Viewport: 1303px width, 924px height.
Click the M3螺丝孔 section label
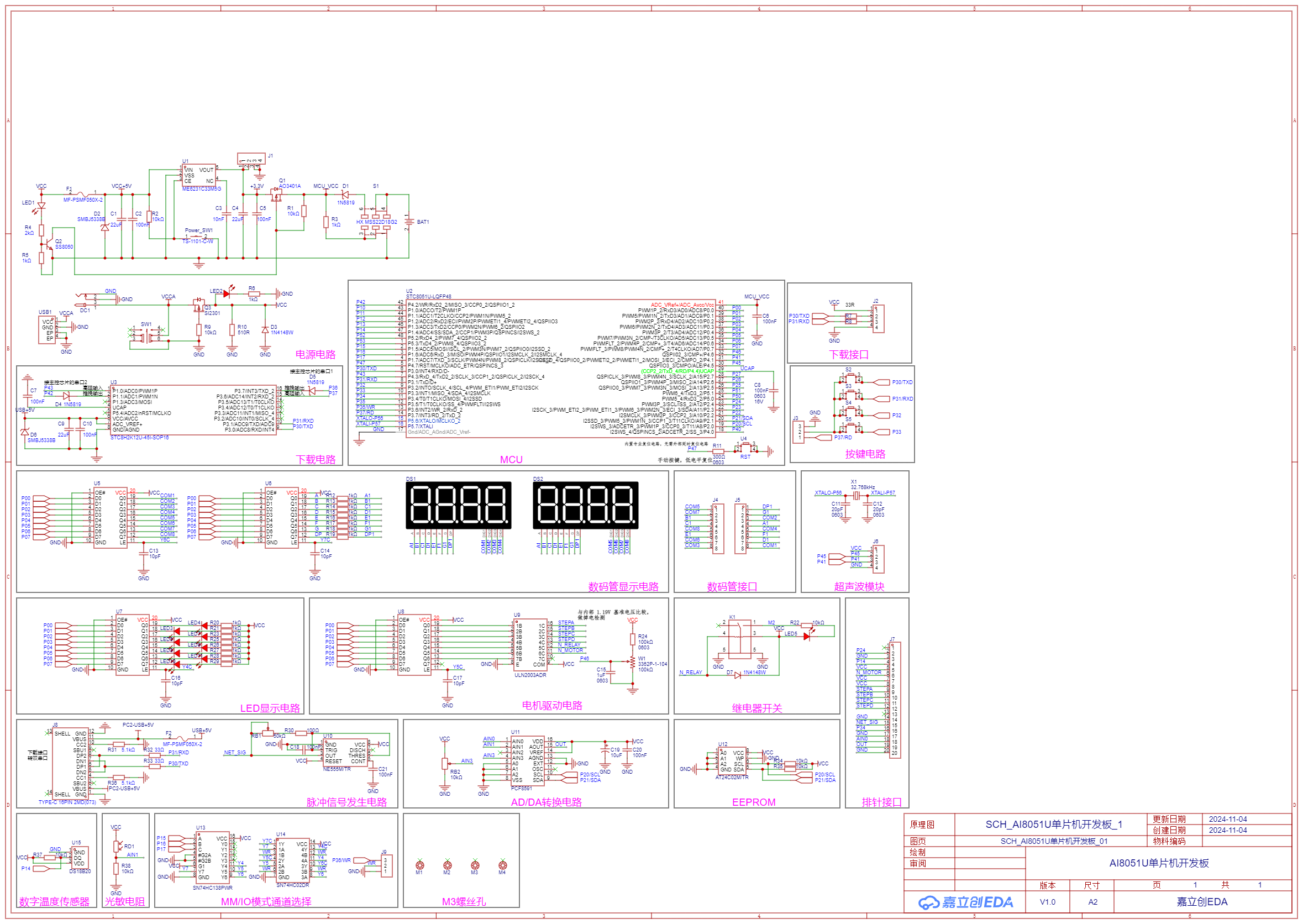tap(464, 902)
